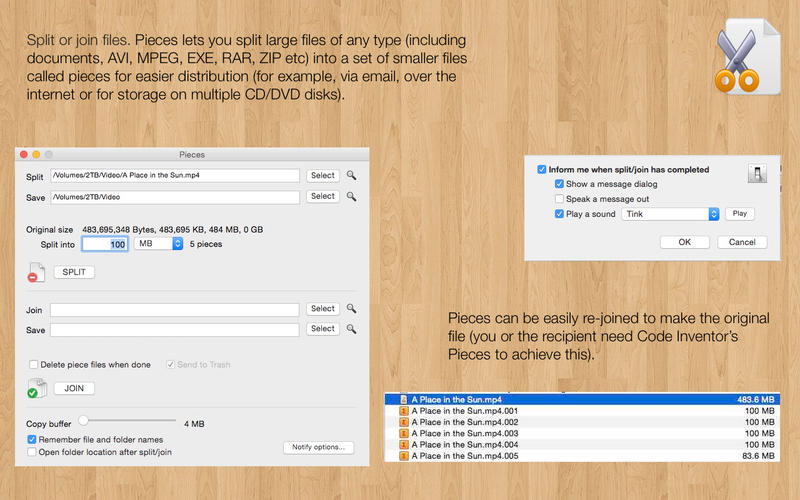800x500 pixels.
Task: Click the Pieces scissors app icon
Action: 748,62
